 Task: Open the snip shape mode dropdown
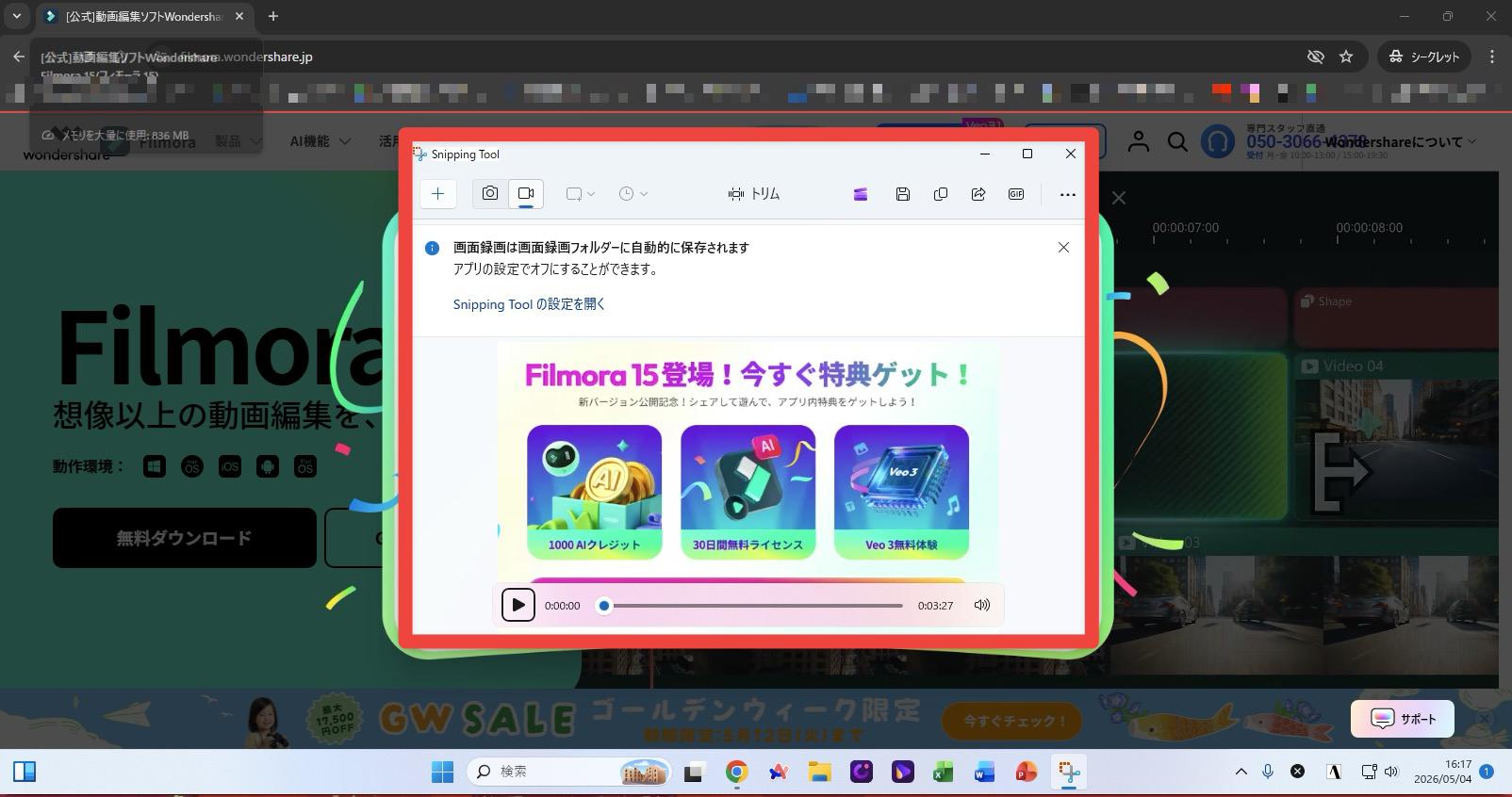(x=580, y=194)
